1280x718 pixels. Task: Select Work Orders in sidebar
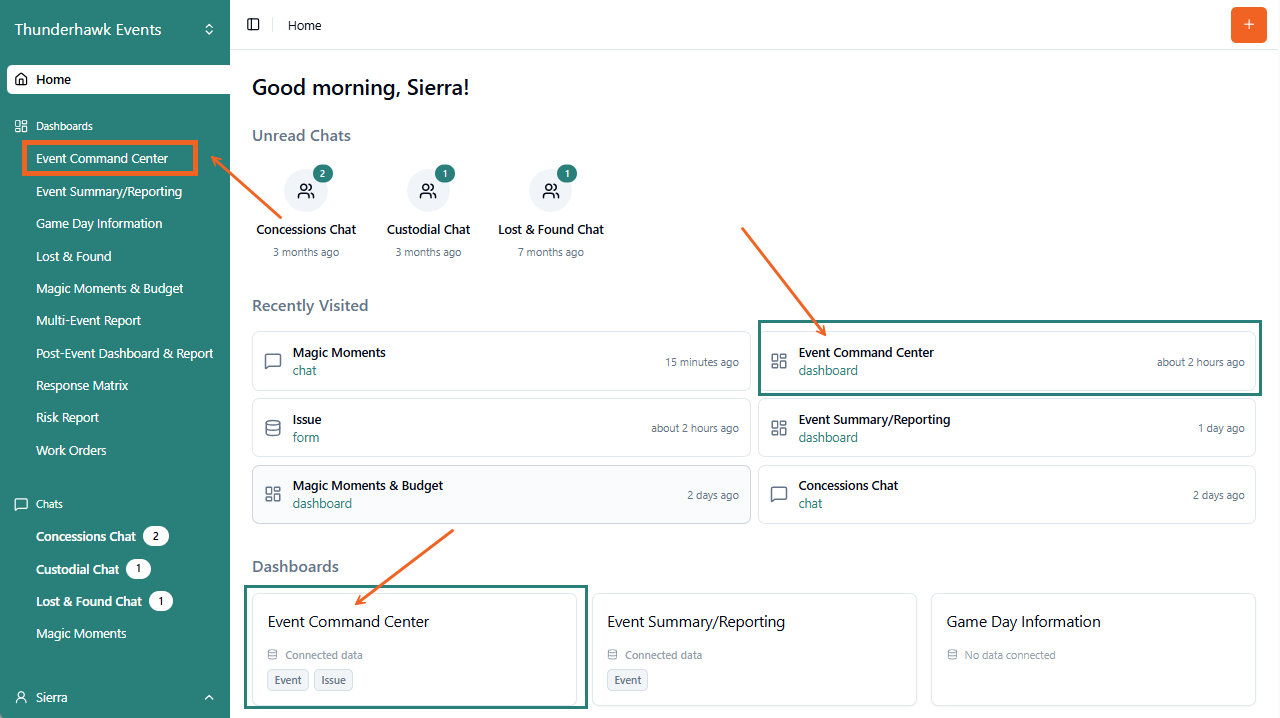71,450
